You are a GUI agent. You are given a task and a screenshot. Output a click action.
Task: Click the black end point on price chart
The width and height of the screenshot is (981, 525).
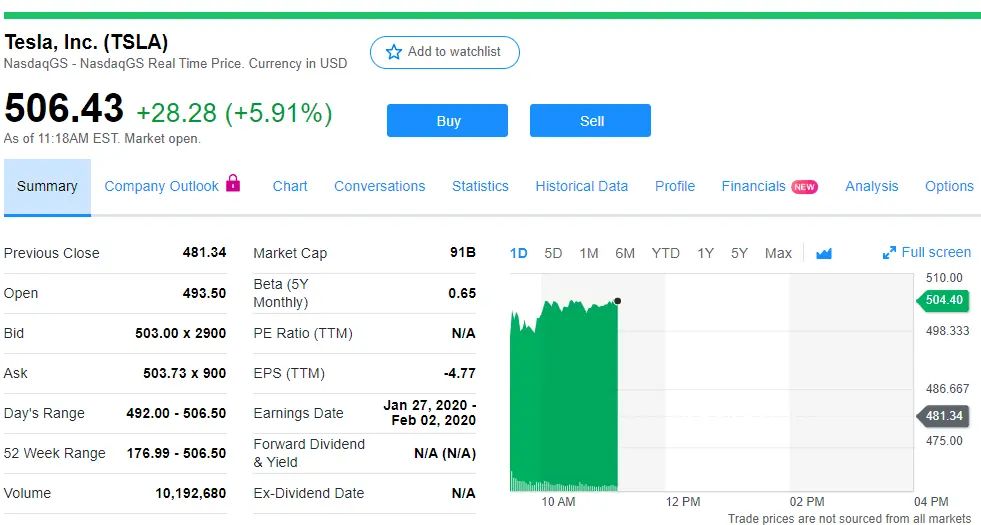618,300
